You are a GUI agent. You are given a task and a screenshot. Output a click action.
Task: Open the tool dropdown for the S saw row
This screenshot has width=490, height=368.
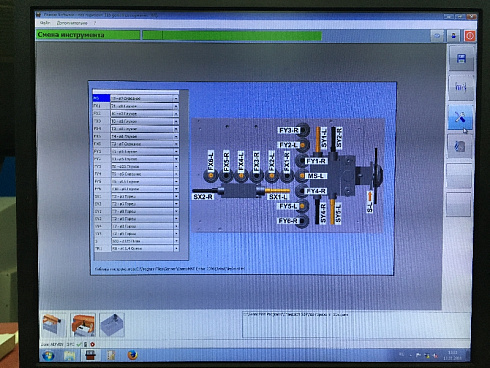(176, 241)
